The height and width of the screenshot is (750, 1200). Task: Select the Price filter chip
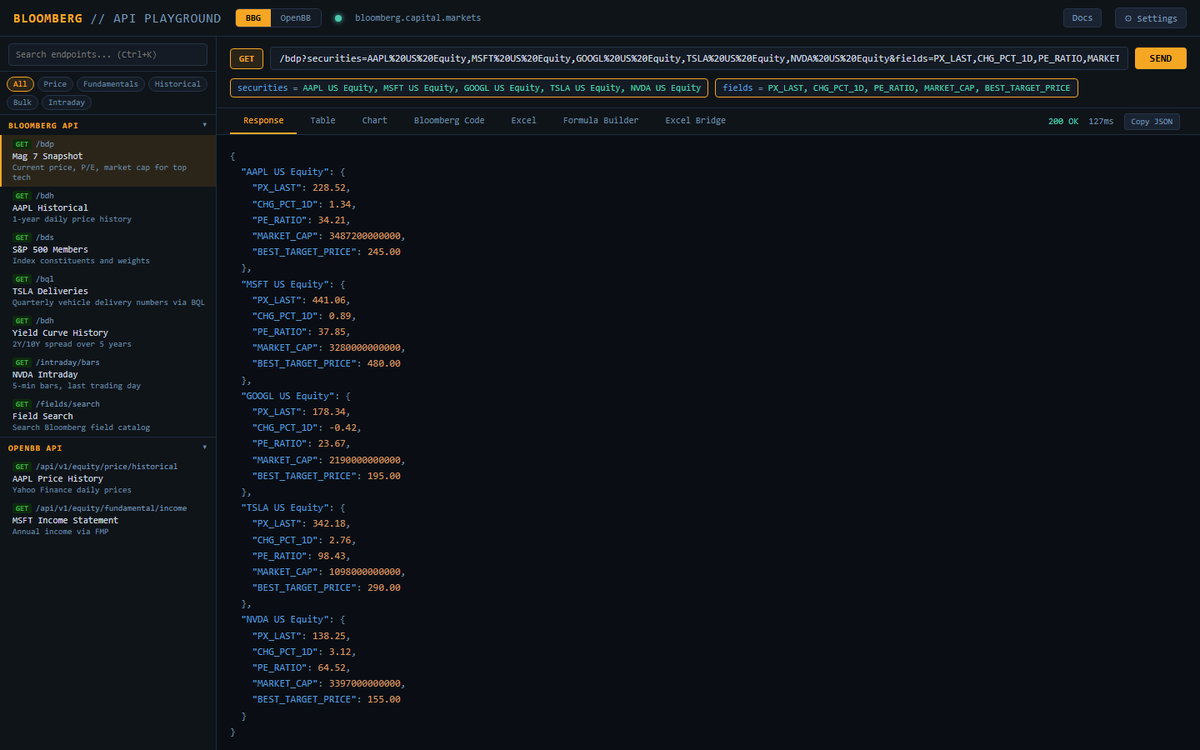[x=56, y=84]
